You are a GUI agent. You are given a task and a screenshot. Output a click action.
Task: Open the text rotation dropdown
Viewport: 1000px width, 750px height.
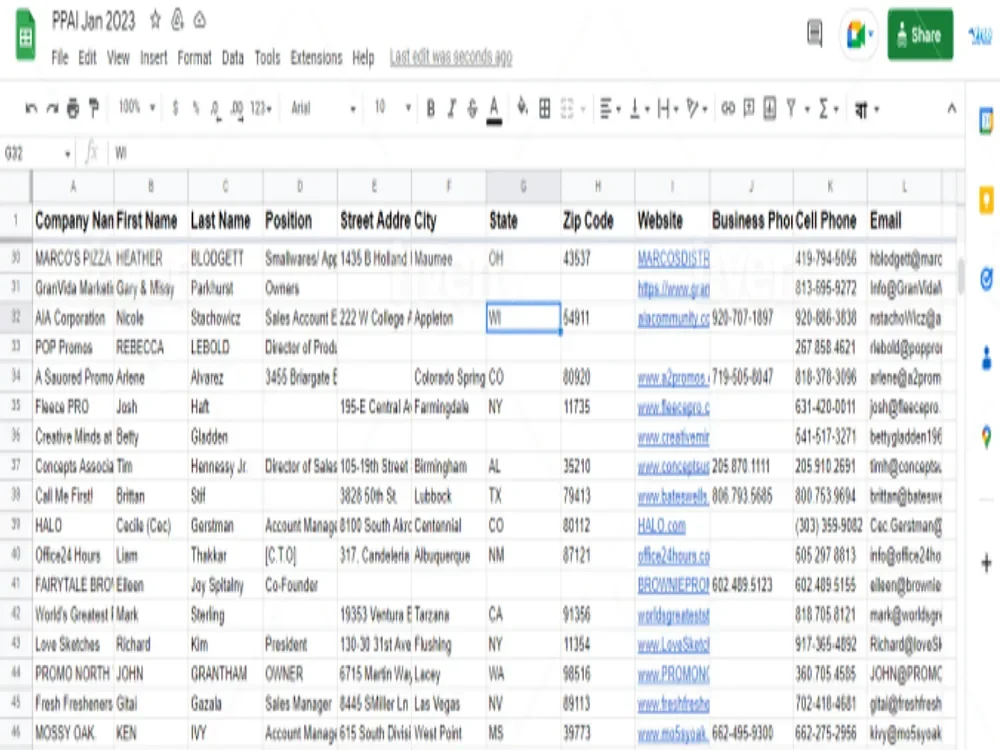tap(696, 109)
